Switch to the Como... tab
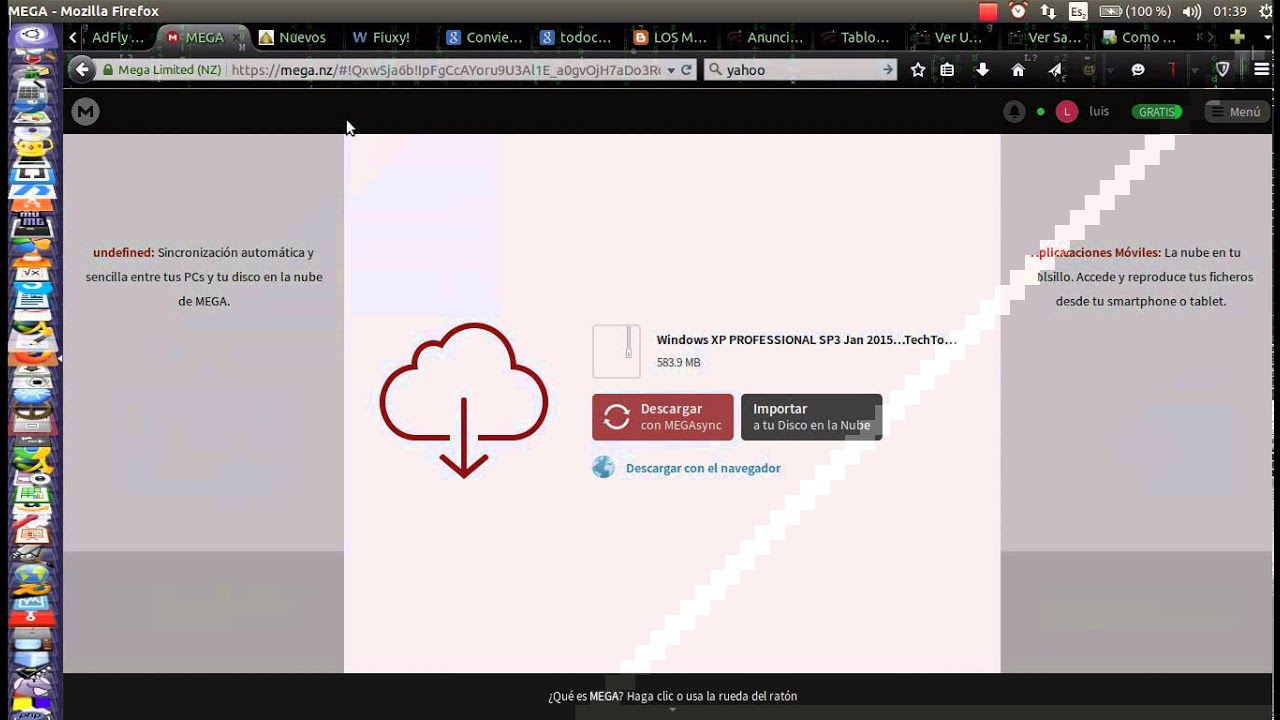Image resolution: width=1280 pixels, height=720 pixels. tap(1138, 37)
